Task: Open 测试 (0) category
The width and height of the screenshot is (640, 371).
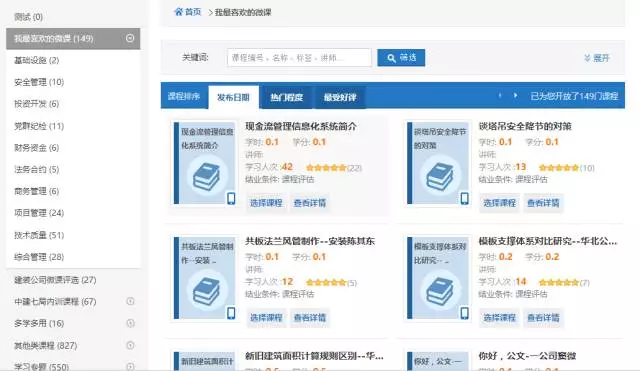Action: [x=29, y=17]
